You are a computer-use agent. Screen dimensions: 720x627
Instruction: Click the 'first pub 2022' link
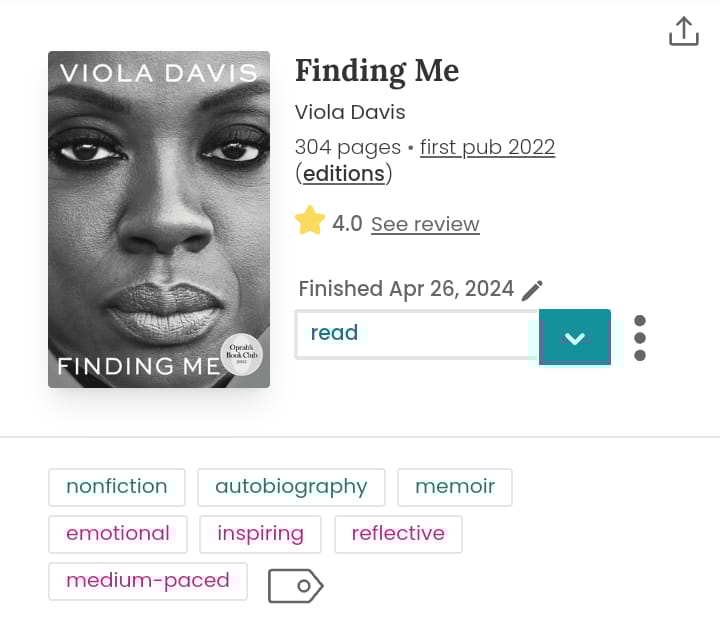[x=487, y=147]
